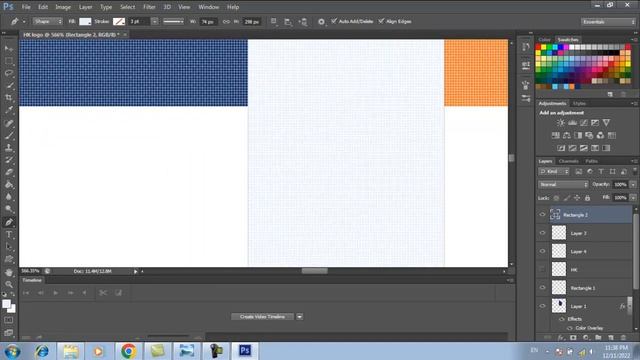The image size is (640, 360).
Task: Open the File menu
Action: click(26, 7)
